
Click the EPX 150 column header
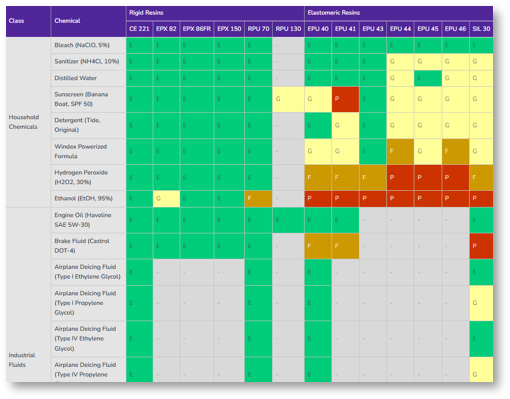[x=229, y=29]
